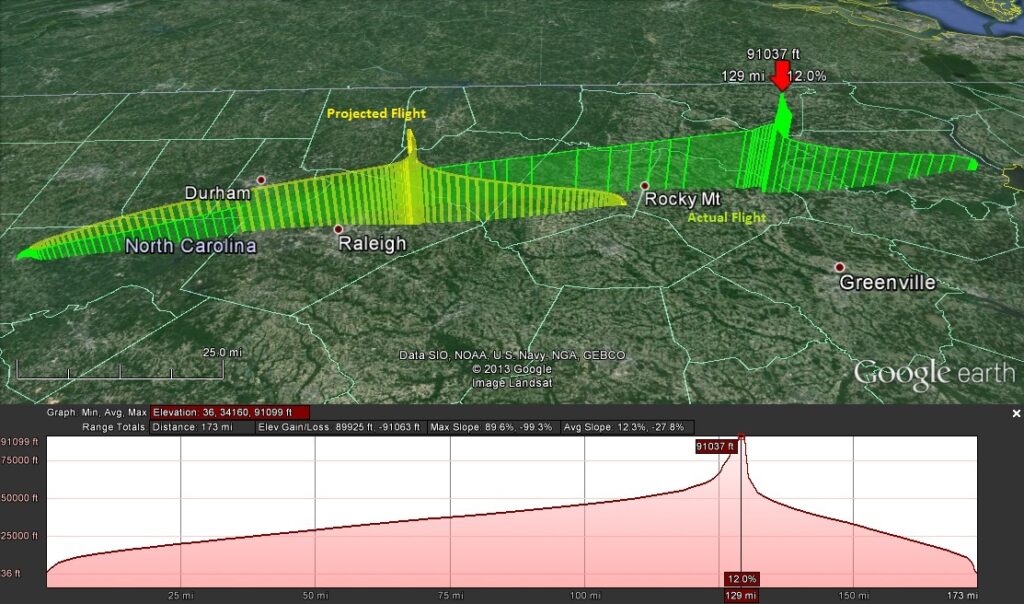Click the Raleigh city placemark dot
Viewport: 1024px width, 604px height.
338,229
